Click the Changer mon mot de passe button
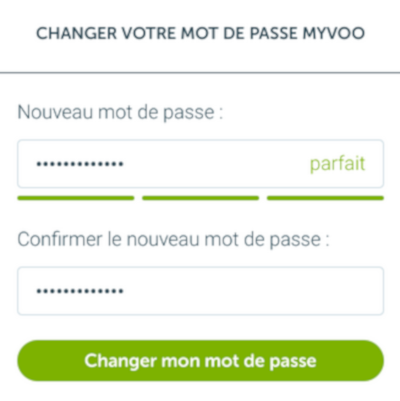The height and width of the screenshot is (401, 400). [x=200, y=361]
